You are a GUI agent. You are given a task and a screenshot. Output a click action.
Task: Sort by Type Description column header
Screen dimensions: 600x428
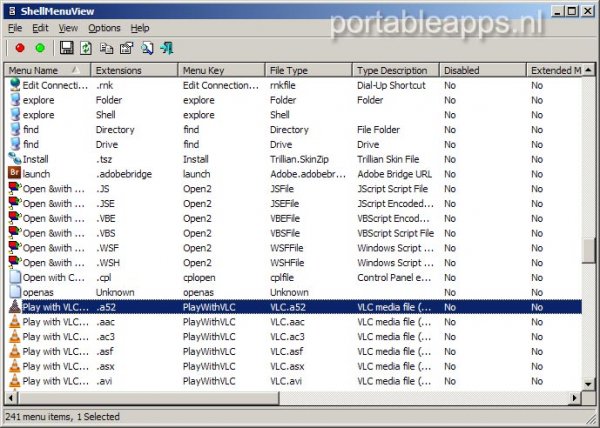point(396,70)
